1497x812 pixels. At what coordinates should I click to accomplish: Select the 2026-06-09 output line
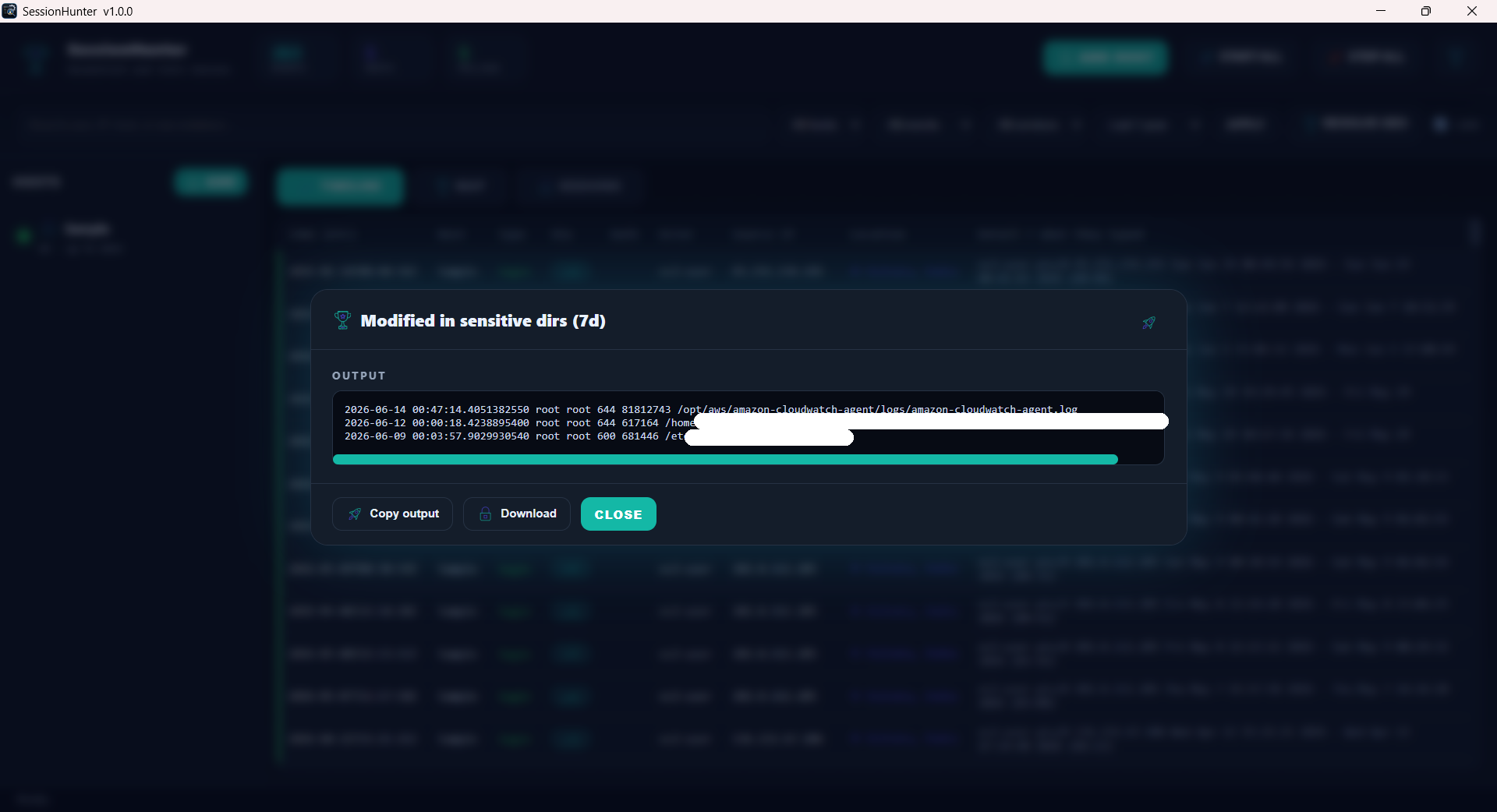tap(599, 436)
